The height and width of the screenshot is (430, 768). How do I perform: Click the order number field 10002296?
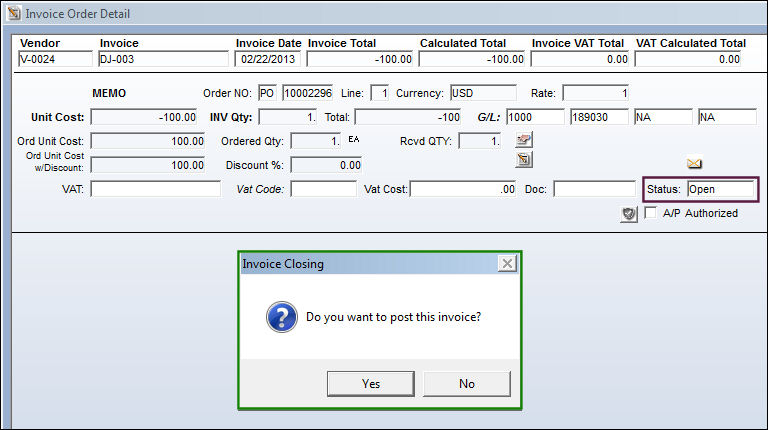tap(308, 93)
